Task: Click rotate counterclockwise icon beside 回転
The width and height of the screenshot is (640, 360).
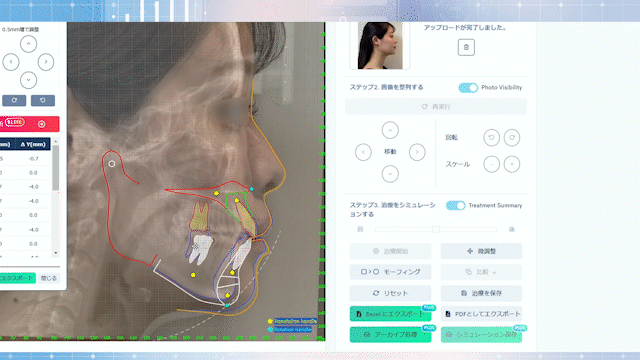Action: (x=491, y=138)
